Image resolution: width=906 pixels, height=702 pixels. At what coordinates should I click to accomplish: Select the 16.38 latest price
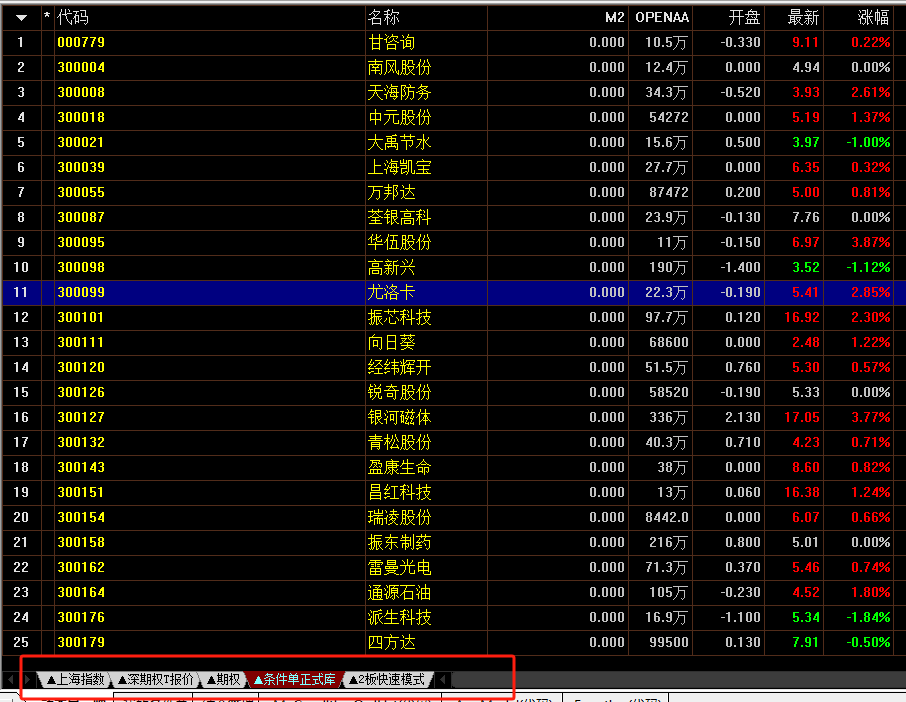click(802, 492)
